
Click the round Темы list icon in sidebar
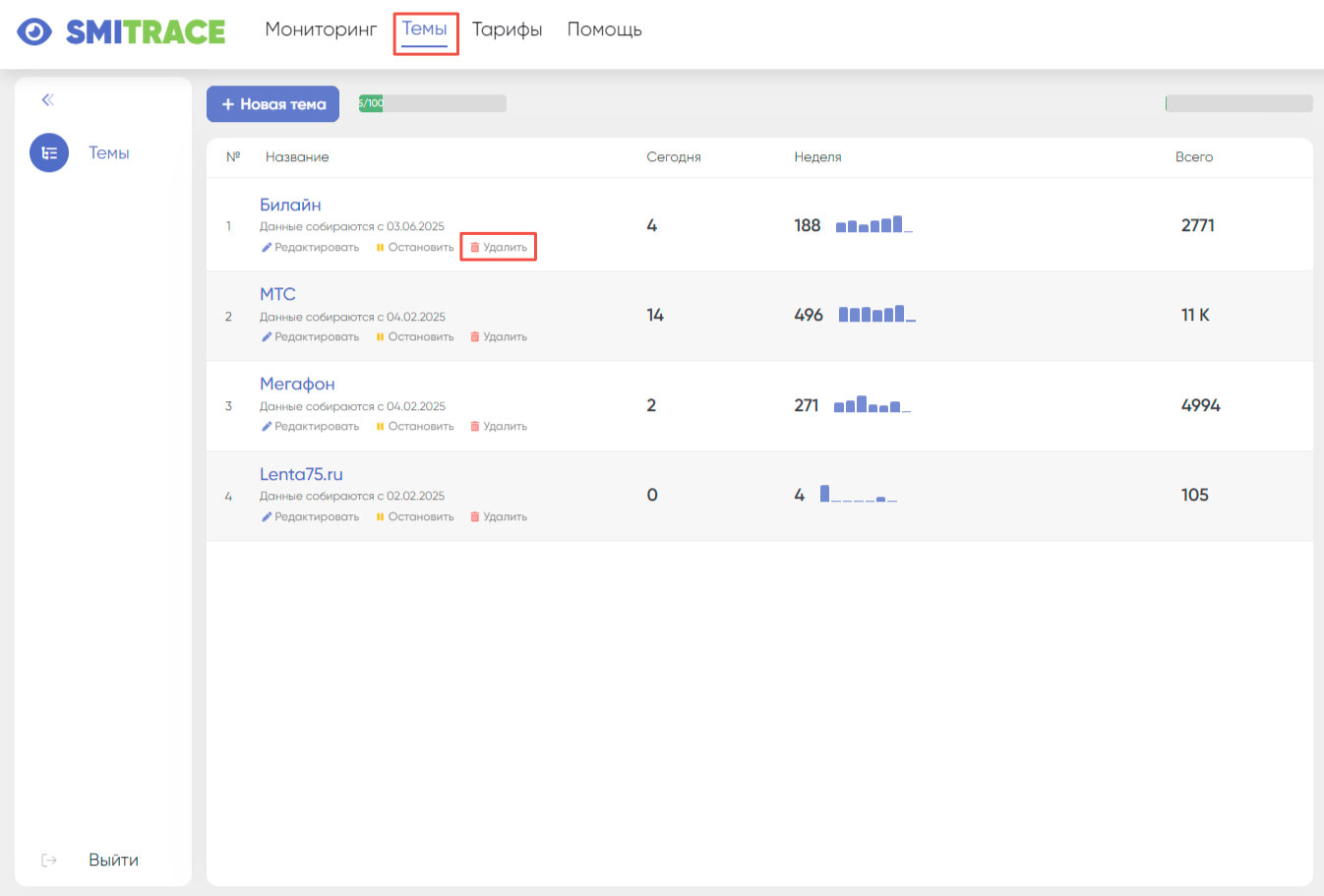click(49, 153)
